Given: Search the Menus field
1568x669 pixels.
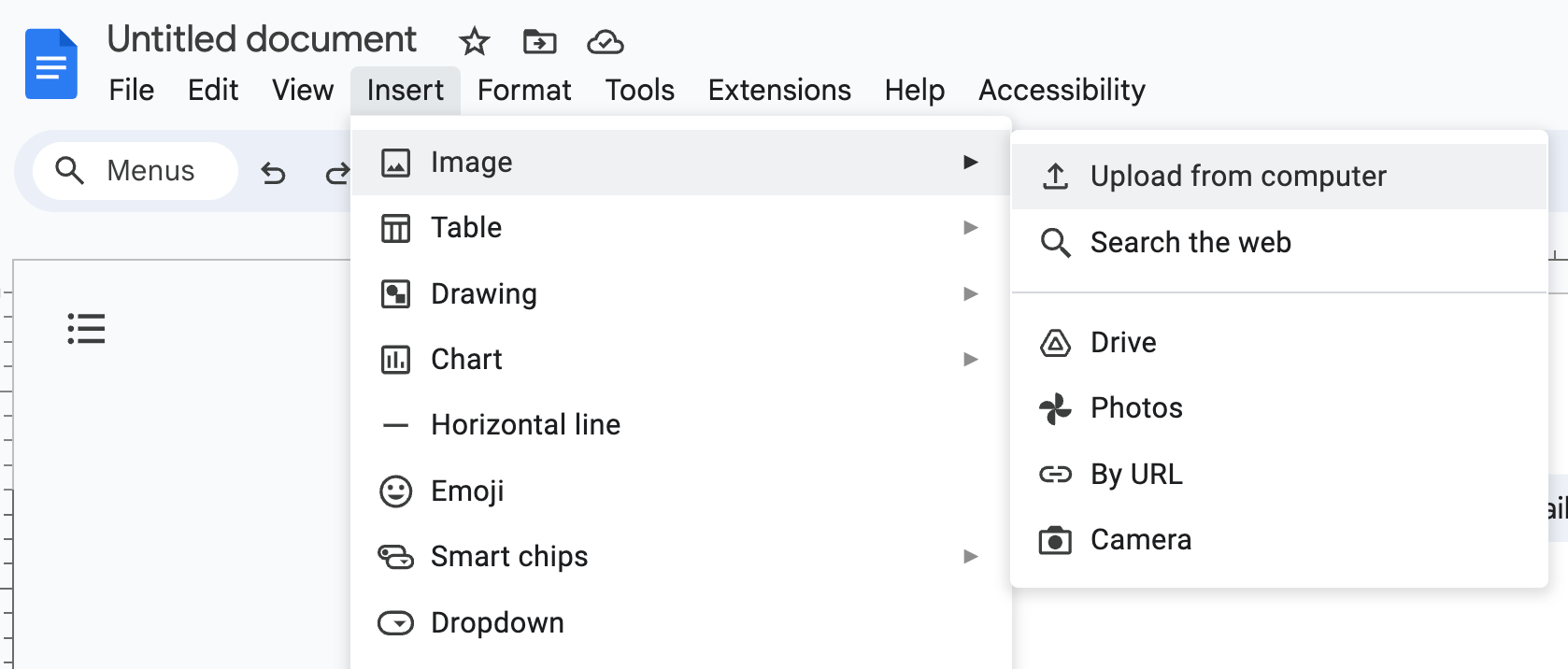Looking at the screenshot, I should coord(135,171).
